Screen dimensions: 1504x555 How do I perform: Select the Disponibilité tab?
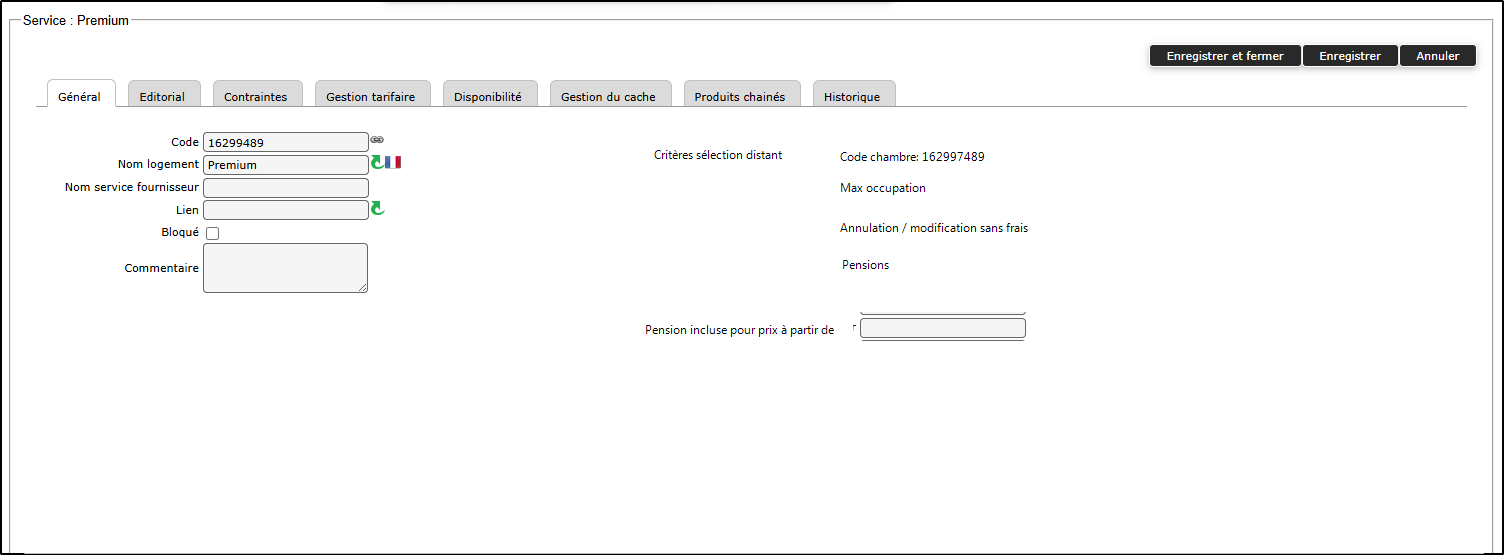coord(488,96)
